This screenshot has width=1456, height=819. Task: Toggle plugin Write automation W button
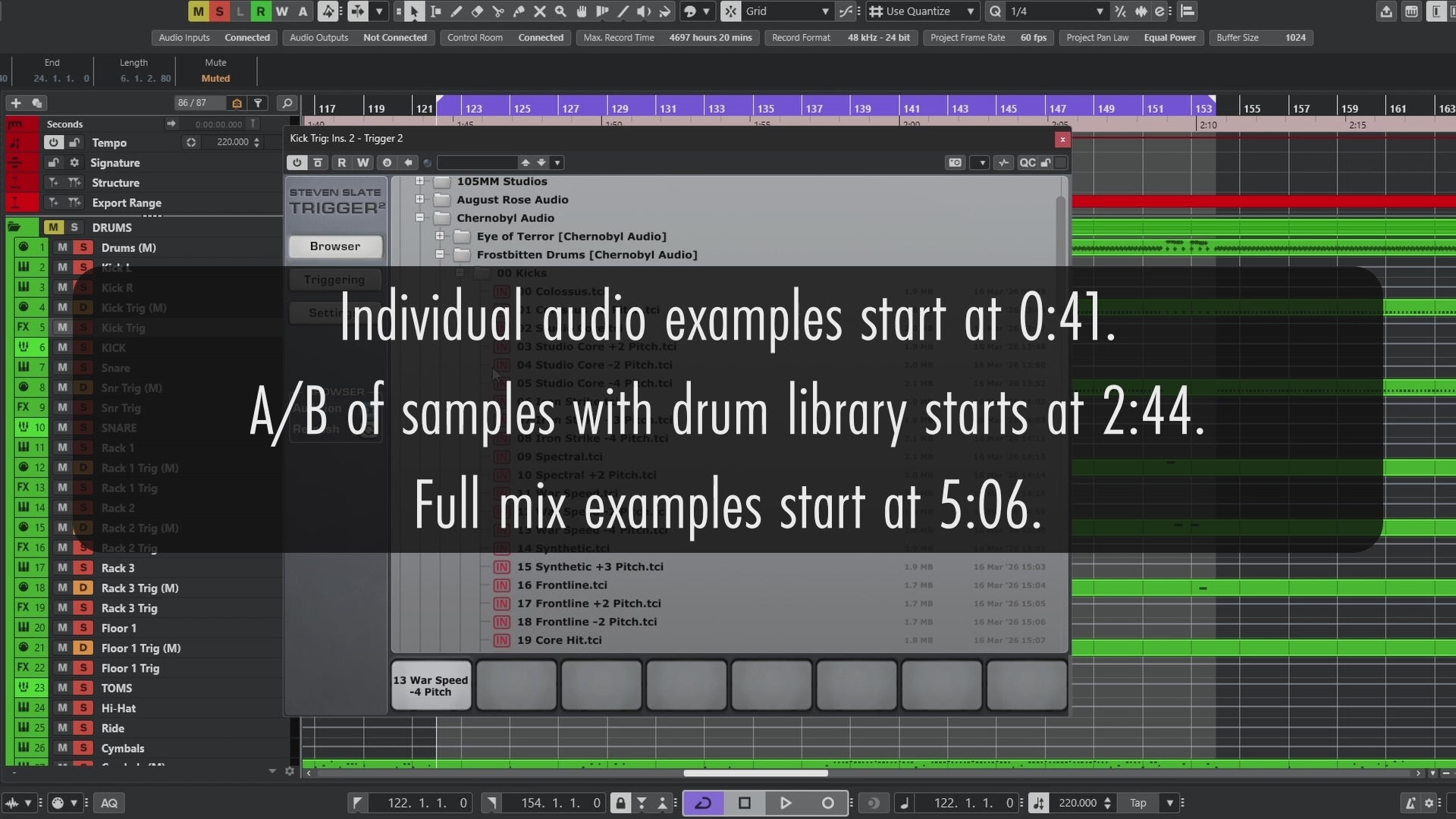click(x=363, y=162)
